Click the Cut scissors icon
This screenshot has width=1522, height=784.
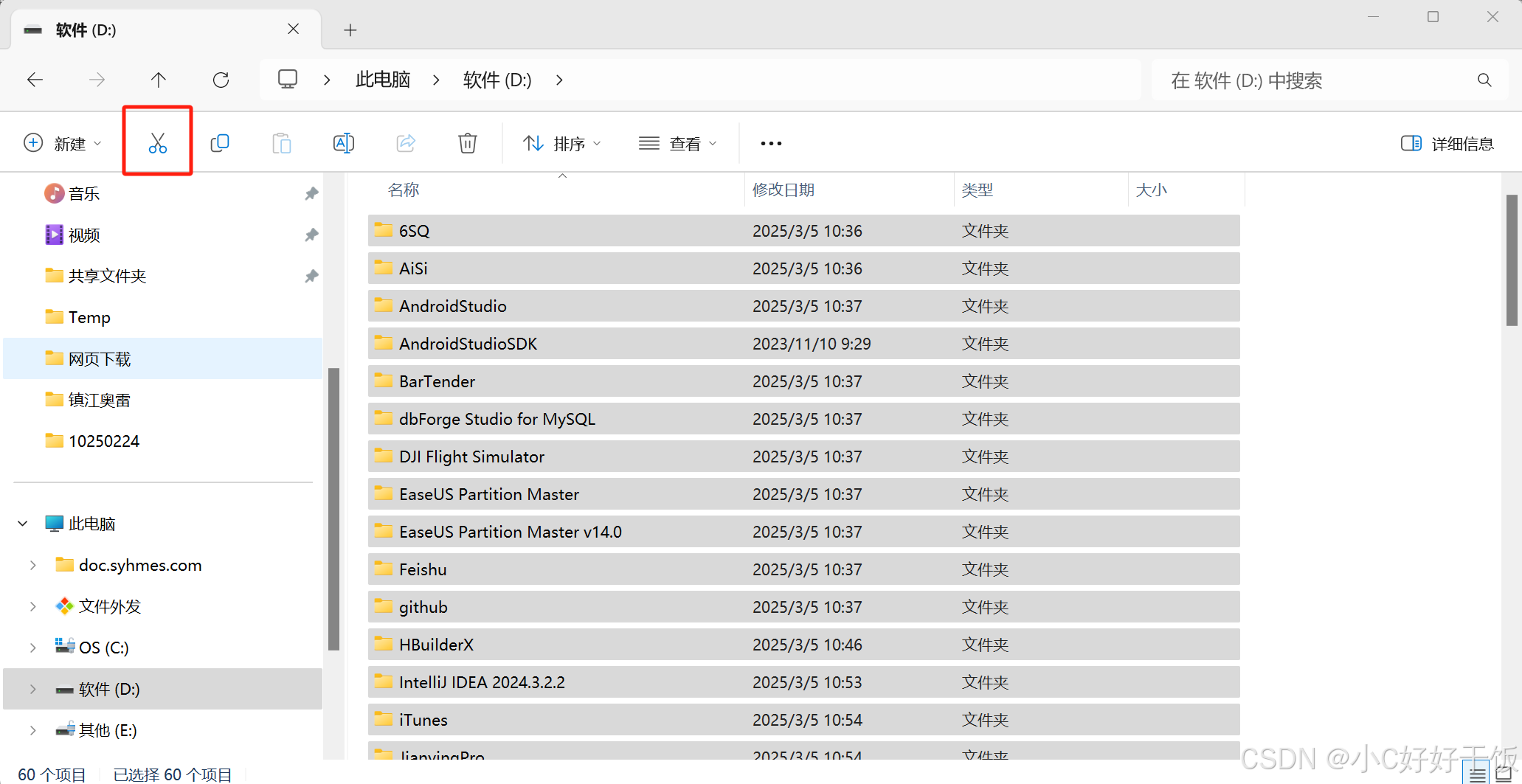pyautogui.click(x=157, y=142)
